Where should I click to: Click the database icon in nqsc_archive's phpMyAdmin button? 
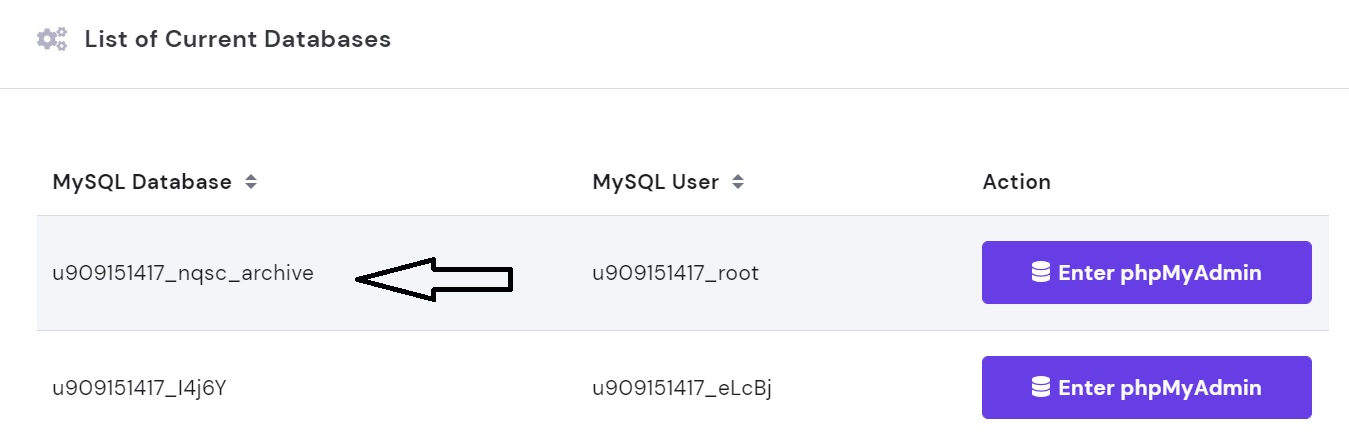coord(1041,272)
